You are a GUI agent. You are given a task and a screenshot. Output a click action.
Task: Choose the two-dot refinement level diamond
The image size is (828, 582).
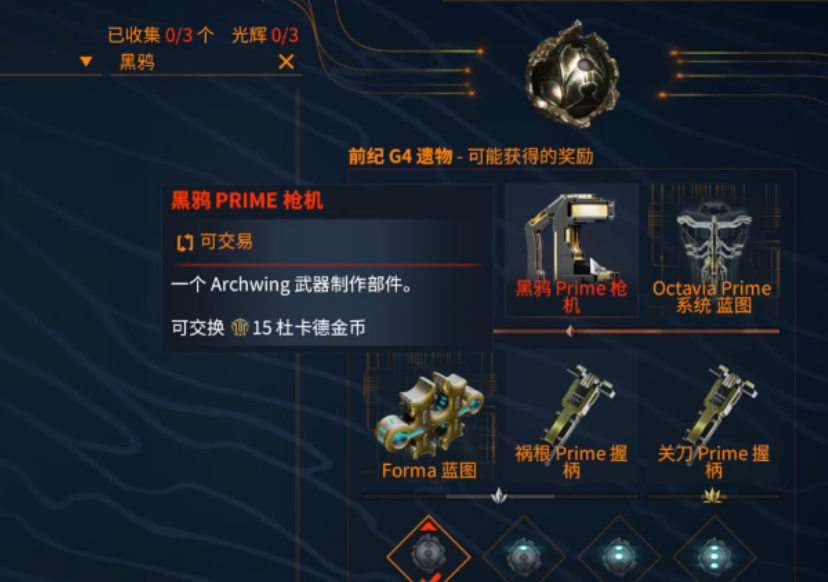click(x=619, y=555)
